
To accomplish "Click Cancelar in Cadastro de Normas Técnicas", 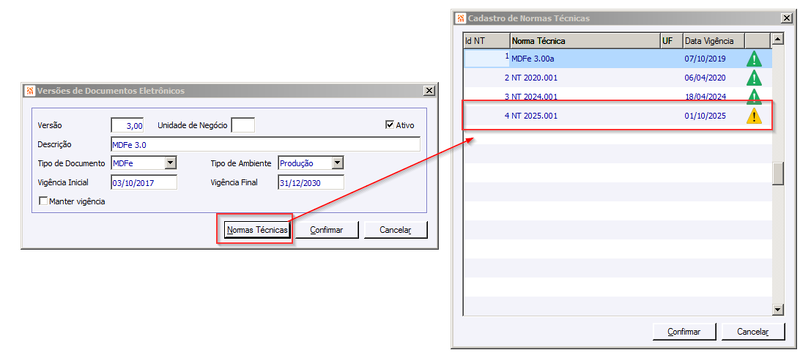I will tap(753, 331).
